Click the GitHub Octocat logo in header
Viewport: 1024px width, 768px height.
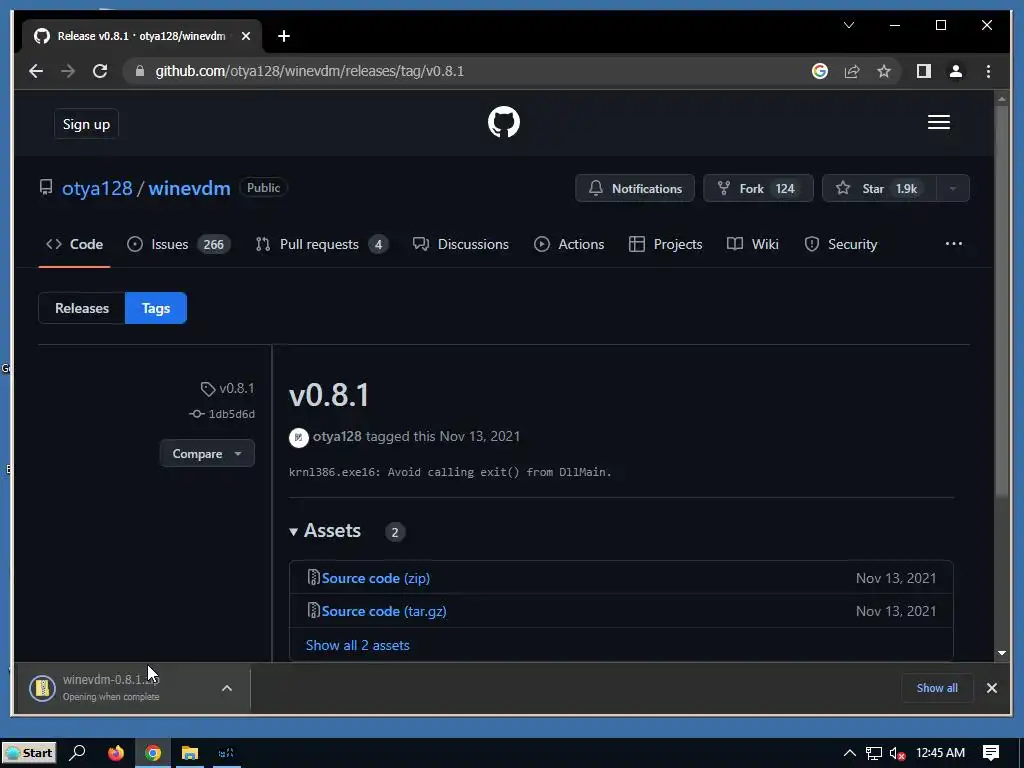[504, 122]
